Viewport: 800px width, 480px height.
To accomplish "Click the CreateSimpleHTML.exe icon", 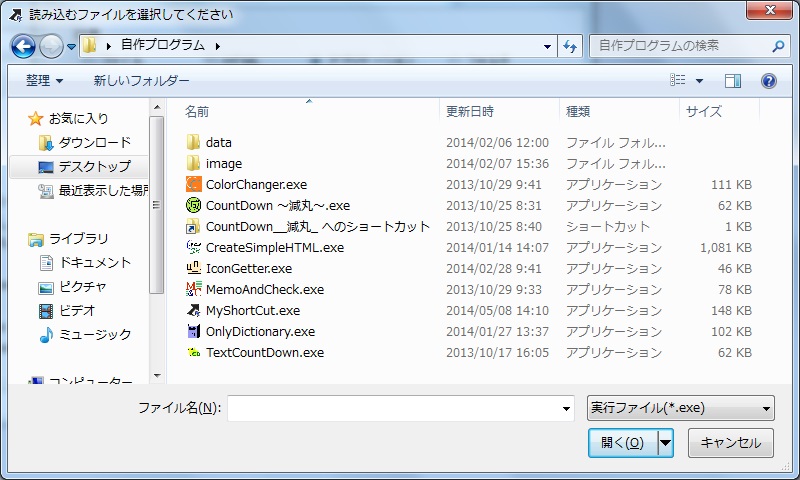I will [x=193, y=247].
